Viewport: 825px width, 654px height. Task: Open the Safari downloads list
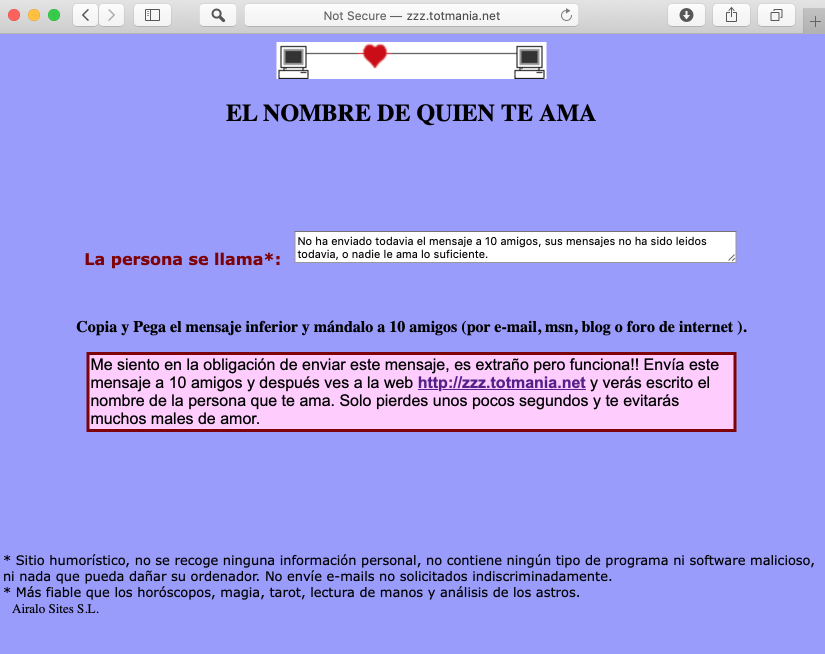tap(686, 15)
